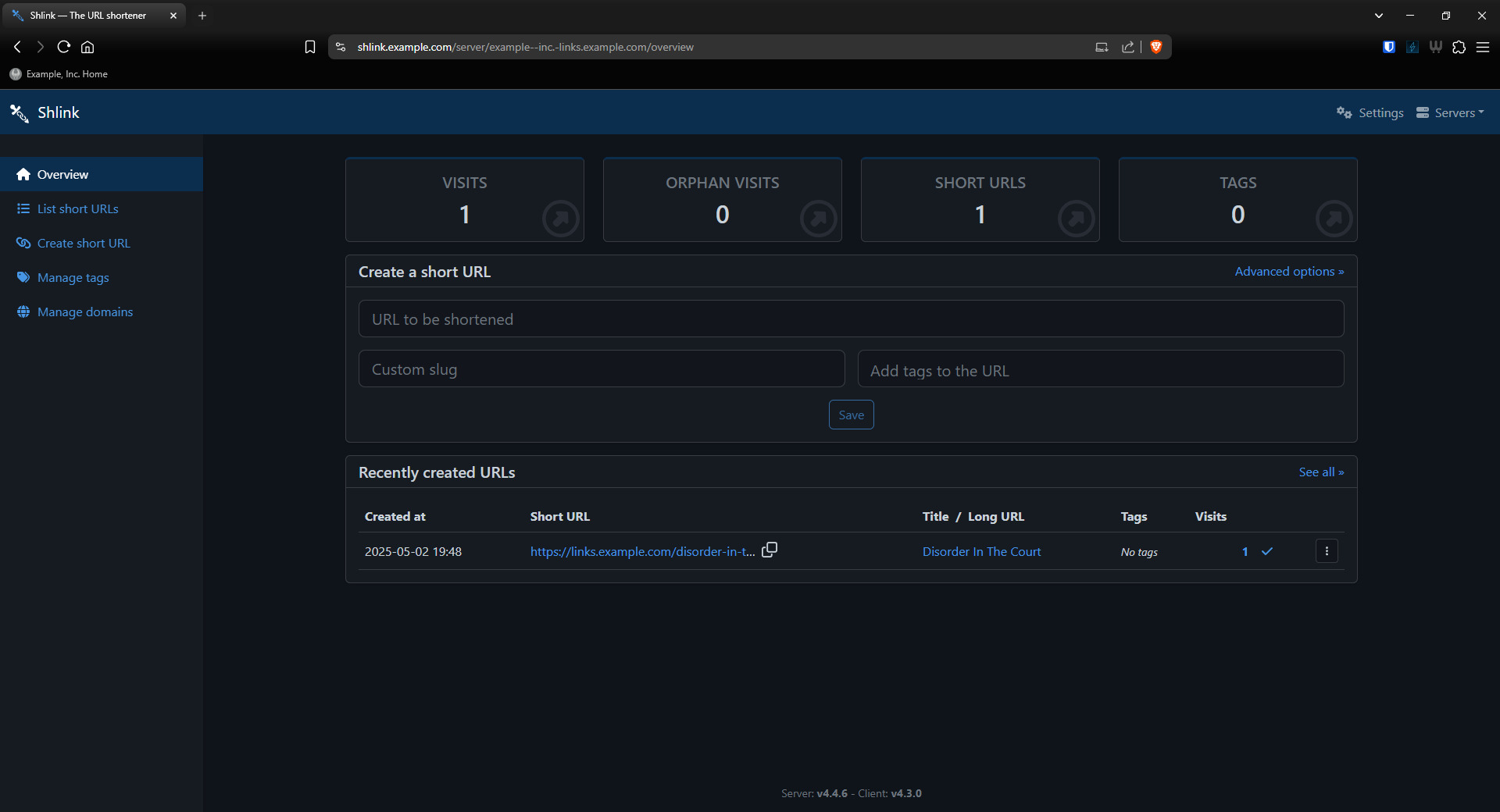Click the Save button

click(x=851, y=415)
